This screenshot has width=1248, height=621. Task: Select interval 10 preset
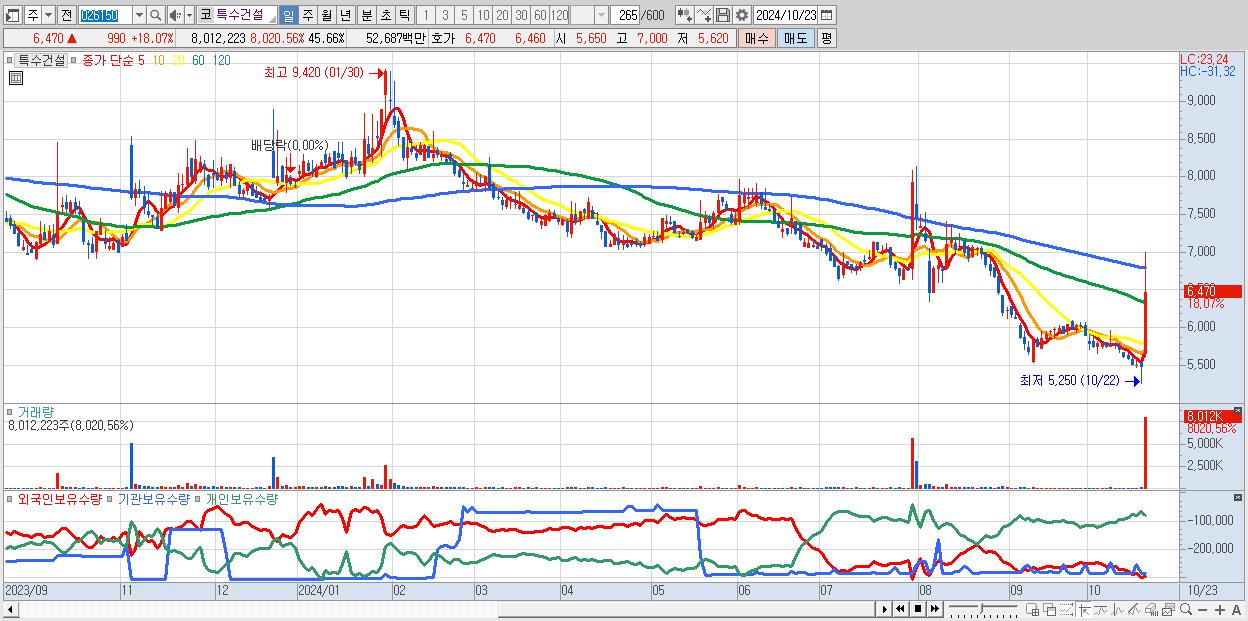click(x=483, y=15)
